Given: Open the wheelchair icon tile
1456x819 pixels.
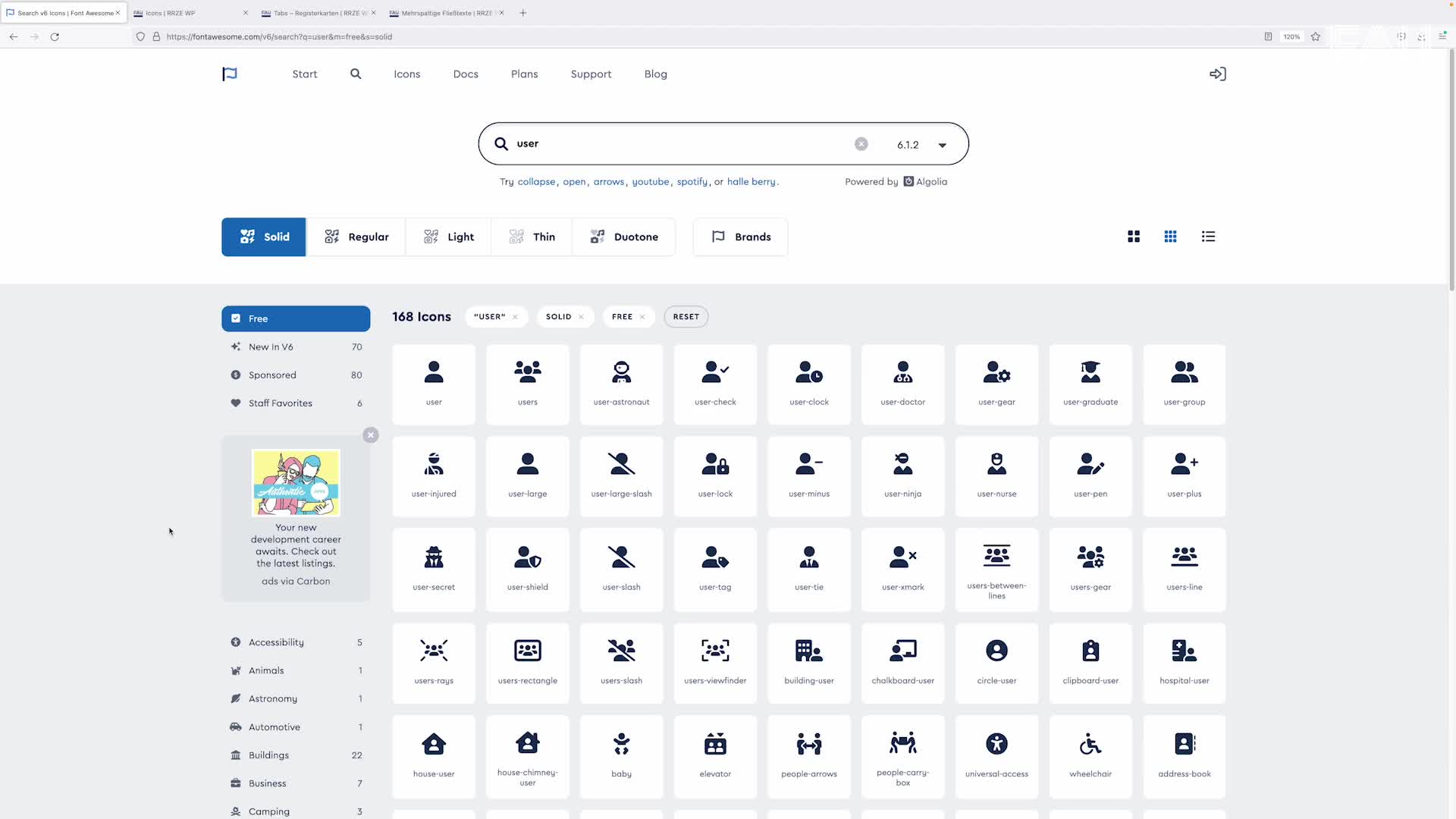Looking at the screenshot, I should (x=1090, y=755).
